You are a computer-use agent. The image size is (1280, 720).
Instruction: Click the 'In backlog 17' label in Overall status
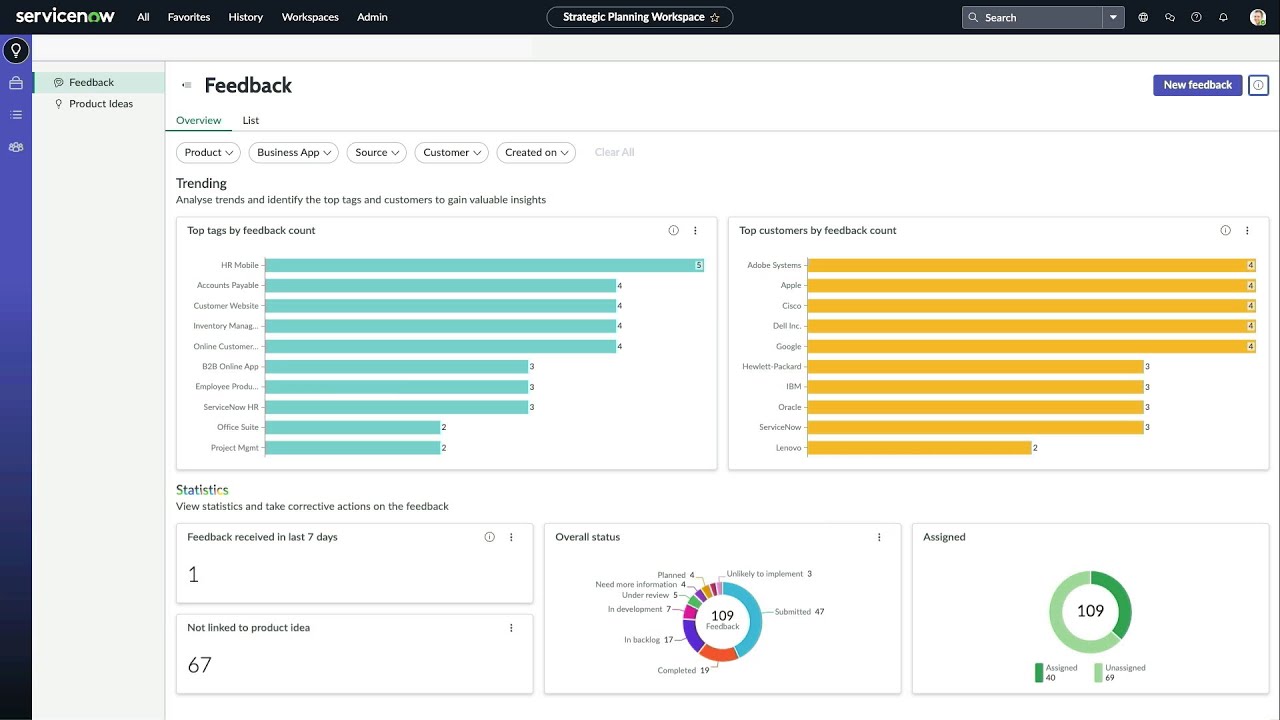coord(648,640)
